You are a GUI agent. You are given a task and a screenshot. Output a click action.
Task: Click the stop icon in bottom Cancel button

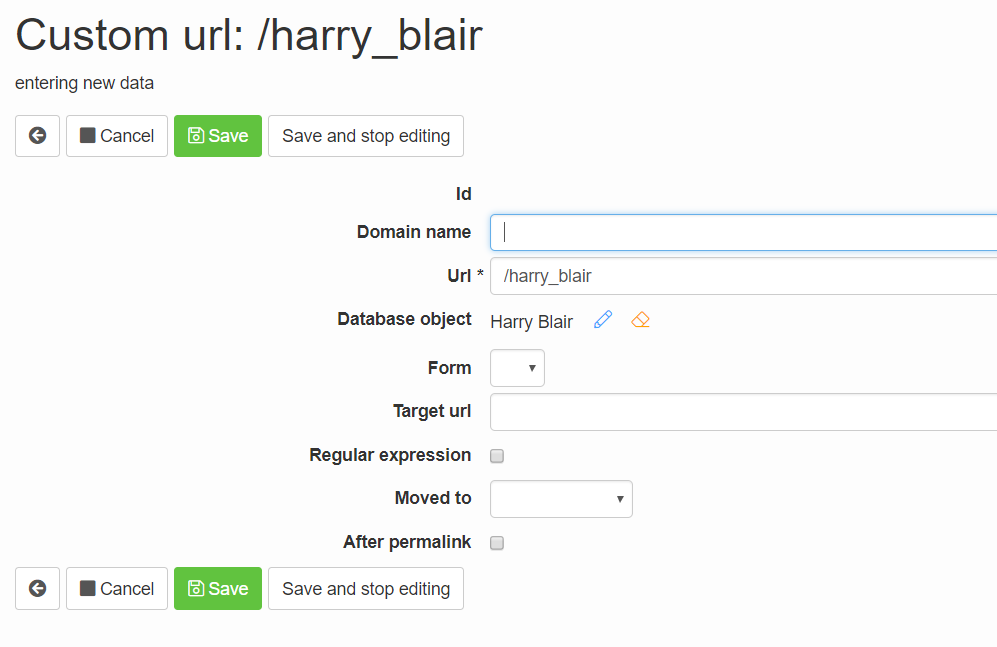point(91,588)
